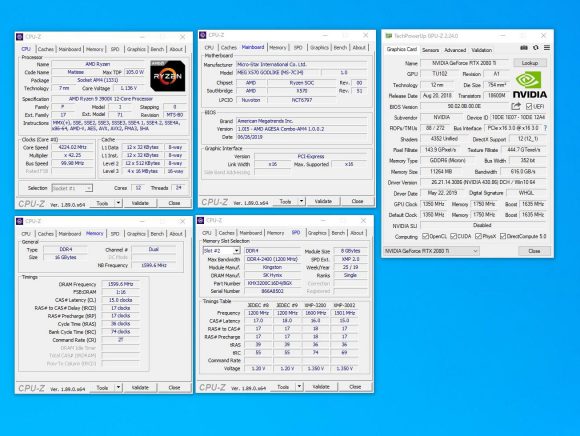Open the Slot #2 dropdown in the SPD window
This screenshot has height=436, width=580.
coord(221,251)
